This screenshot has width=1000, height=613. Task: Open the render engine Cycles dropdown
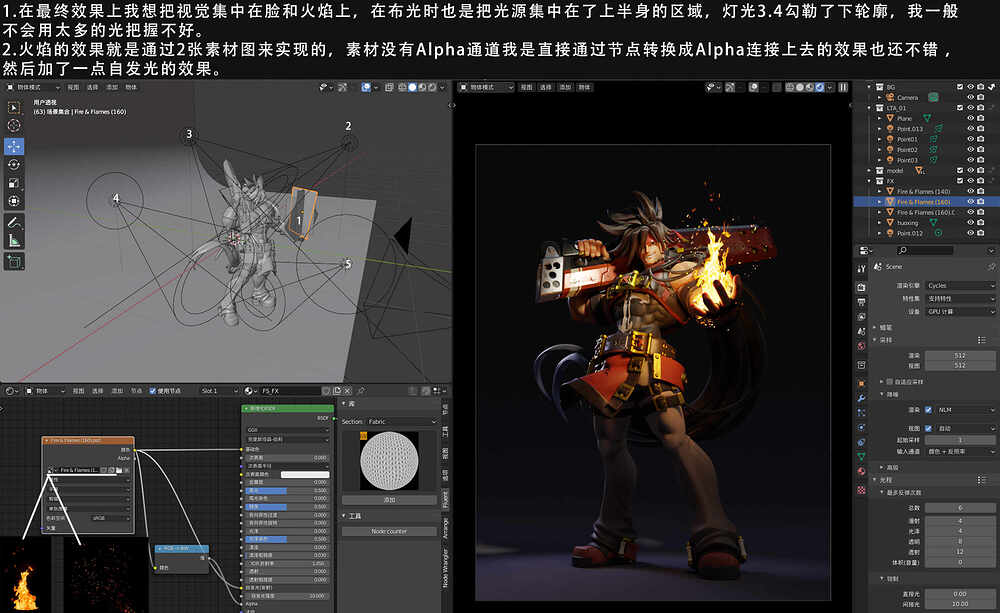click(x=960, y=285)
